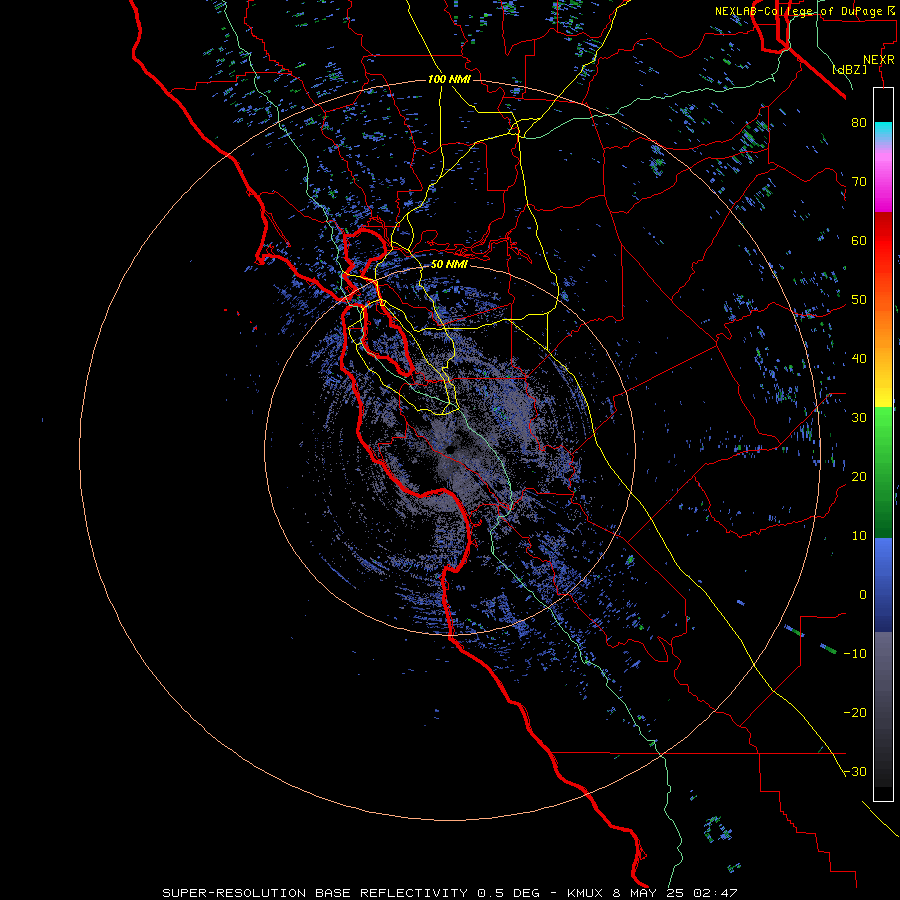Viewport: 900px width, 900px height.
Task: Click the 60 value on the dBZ scale
Action: point(859,240)
